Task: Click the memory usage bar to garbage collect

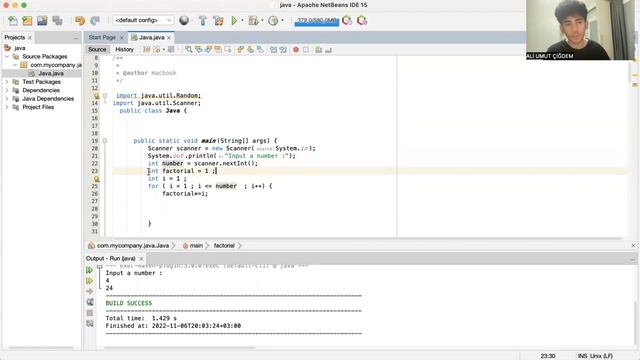Action: pos(317,20)
